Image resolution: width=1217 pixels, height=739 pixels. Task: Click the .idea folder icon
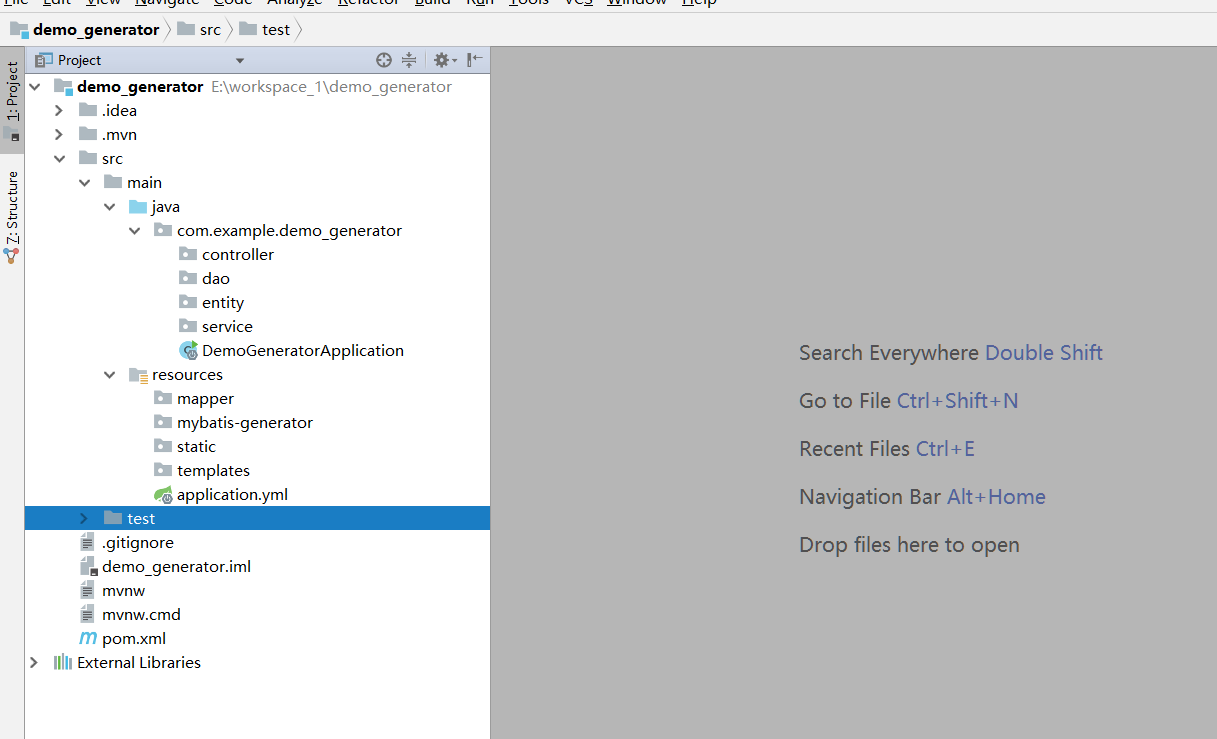click(x=88, y=110)
